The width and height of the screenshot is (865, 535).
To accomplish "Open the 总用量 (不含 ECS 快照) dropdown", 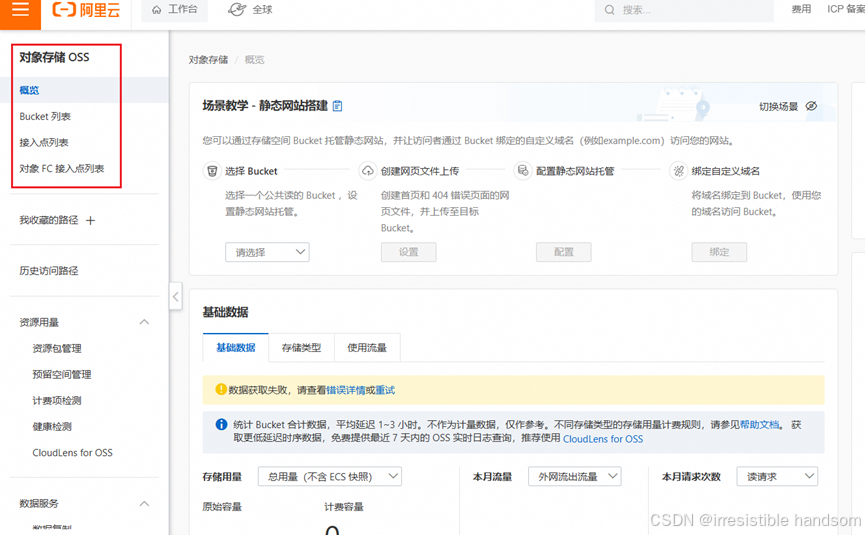I will click(x=330, y=477).
